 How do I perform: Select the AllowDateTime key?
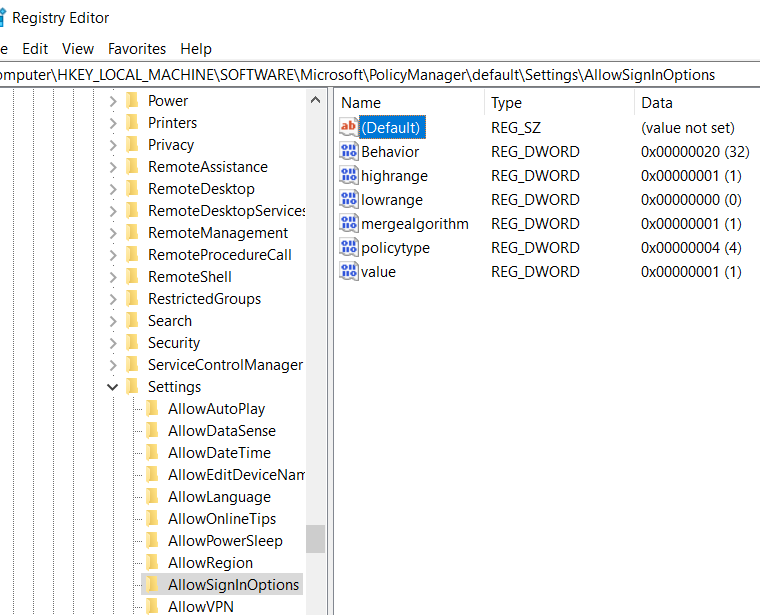coord(219,453)
